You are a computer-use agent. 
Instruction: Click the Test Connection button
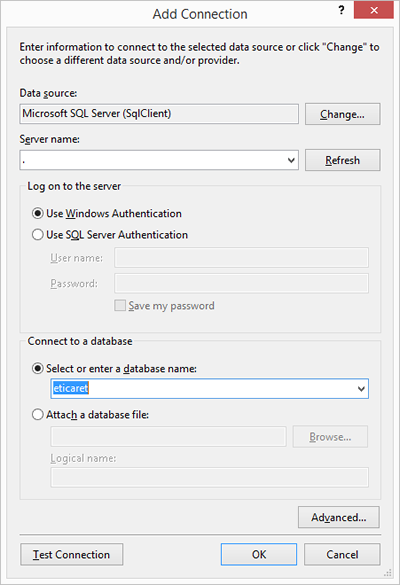pos(72,554)
